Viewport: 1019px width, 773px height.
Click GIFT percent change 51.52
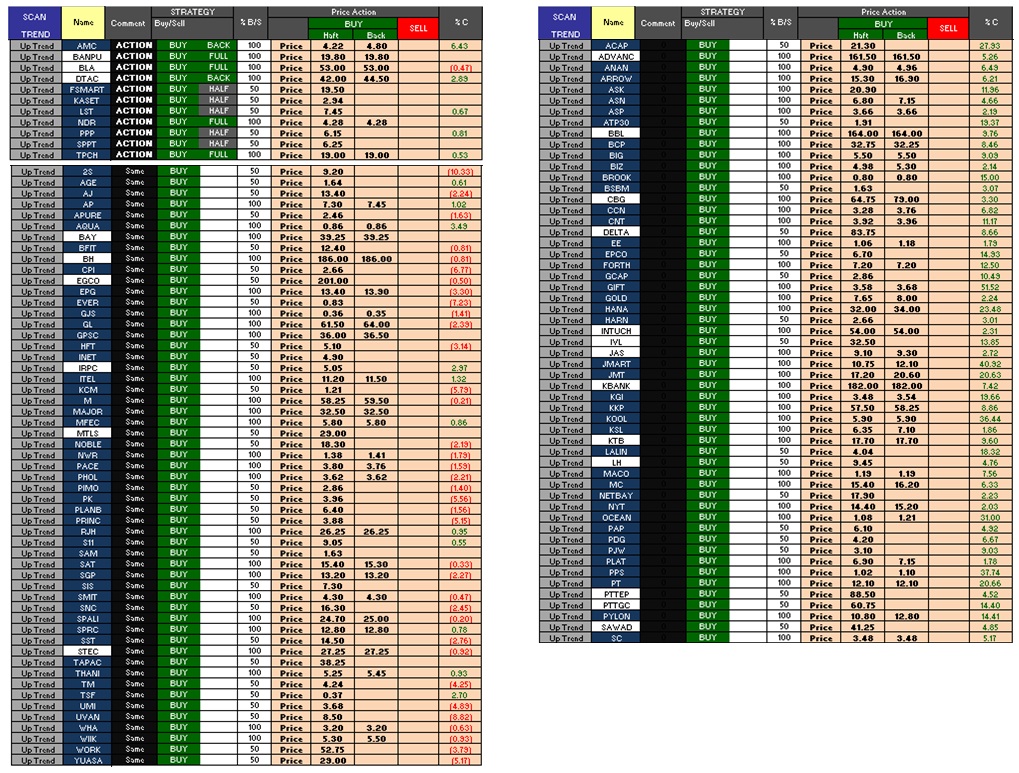click(990, 287)
